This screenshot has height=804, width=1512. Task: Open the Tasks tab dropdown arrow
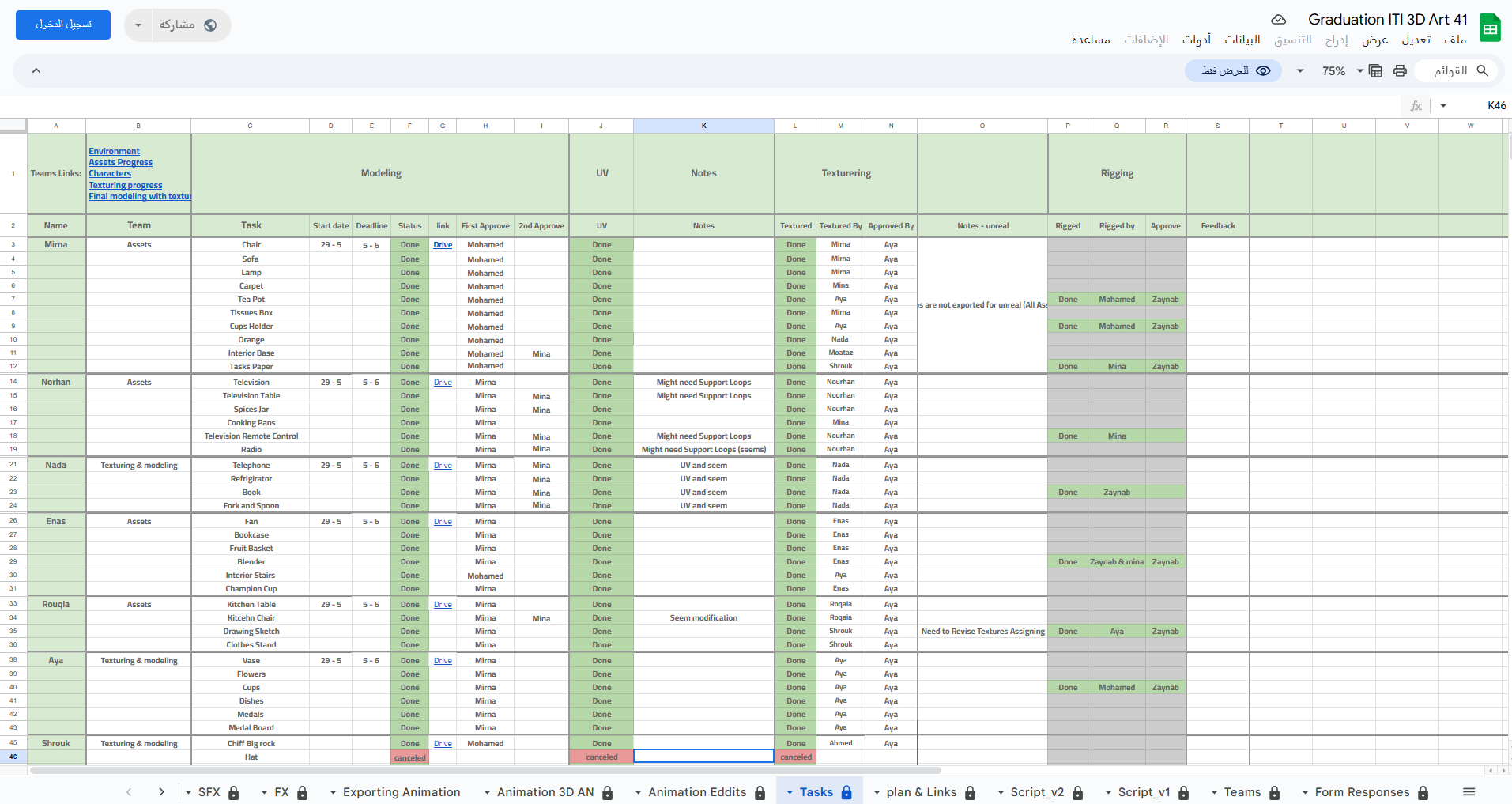coord(790,792)
